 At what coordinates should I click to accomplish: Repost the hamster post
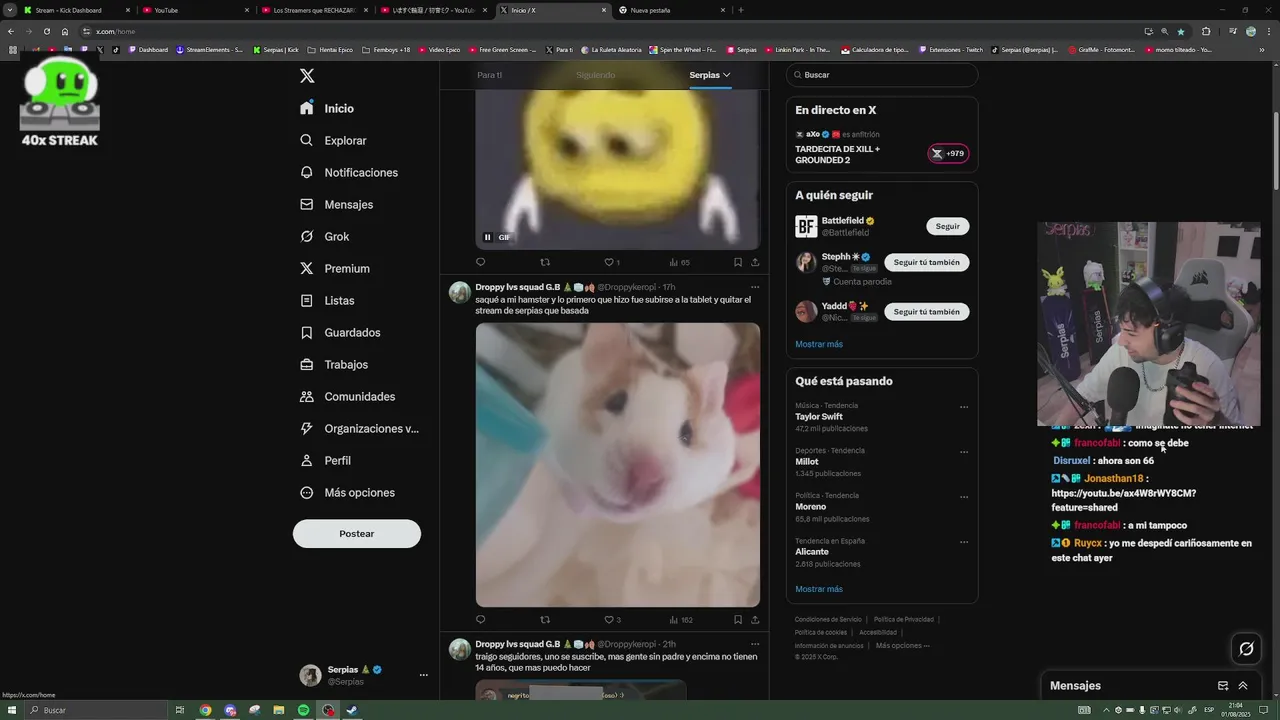pyautogui.click(x=545, y=619)
